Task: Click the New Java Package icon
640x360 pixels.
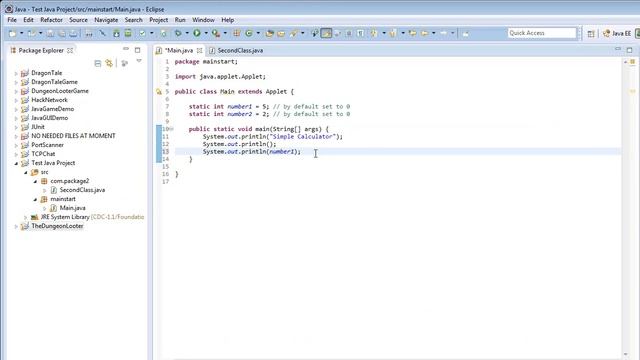Action: point(236,33)
